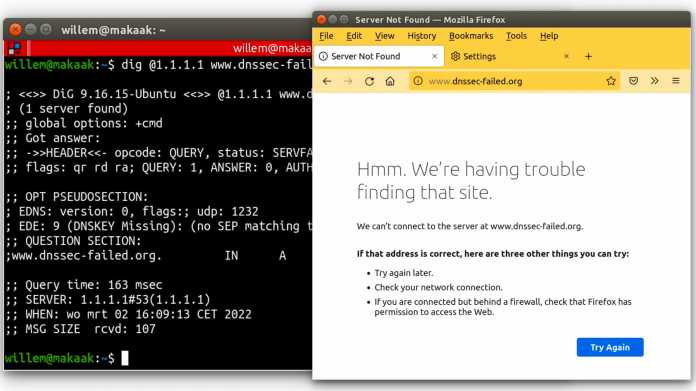Click 'QUESTION SECTION:' terminal line

tap(73, 241)
